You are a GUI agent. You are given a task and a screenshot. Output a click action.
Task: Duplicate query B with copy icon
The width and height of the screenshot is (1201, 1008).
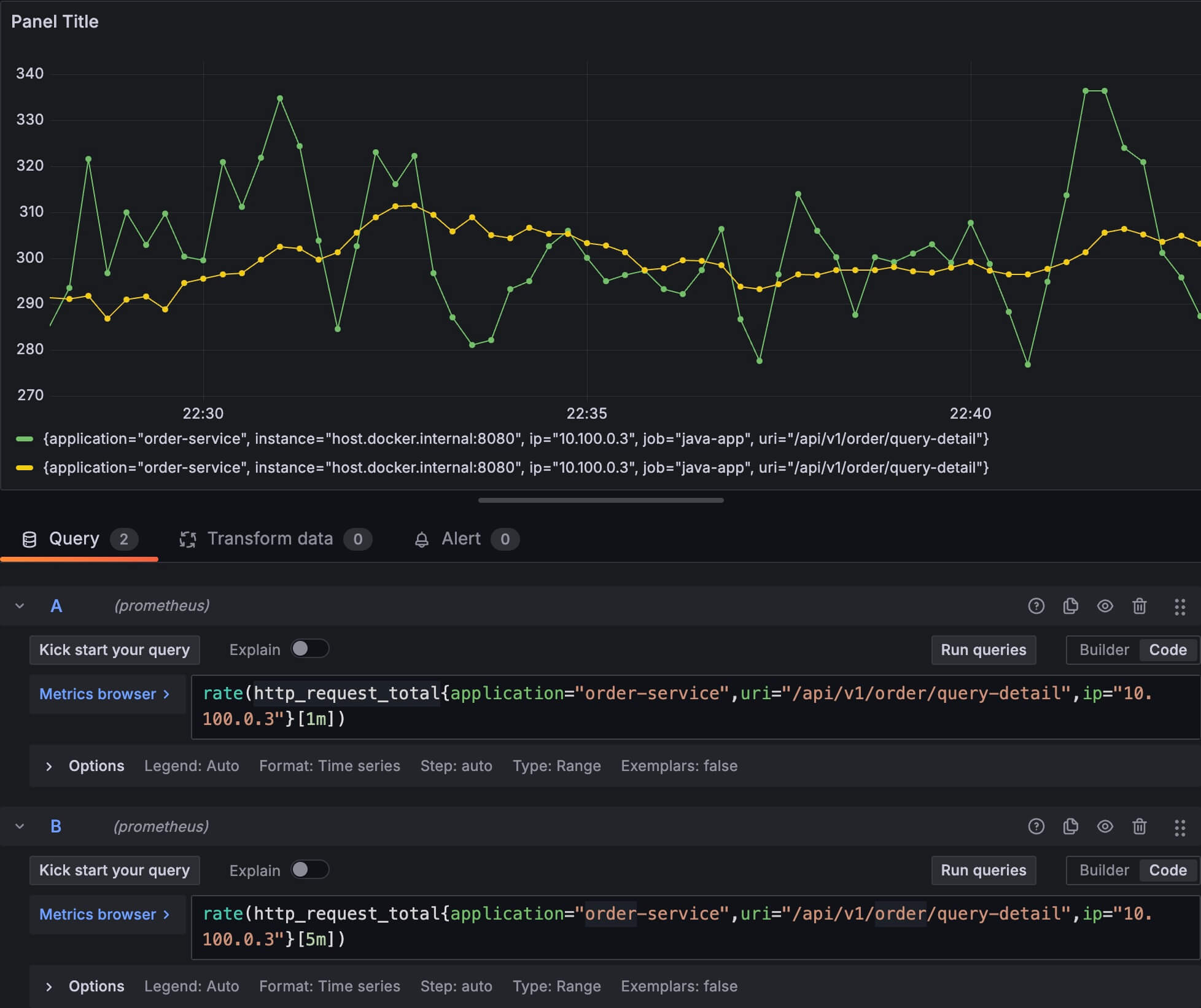coord(1070,826)
